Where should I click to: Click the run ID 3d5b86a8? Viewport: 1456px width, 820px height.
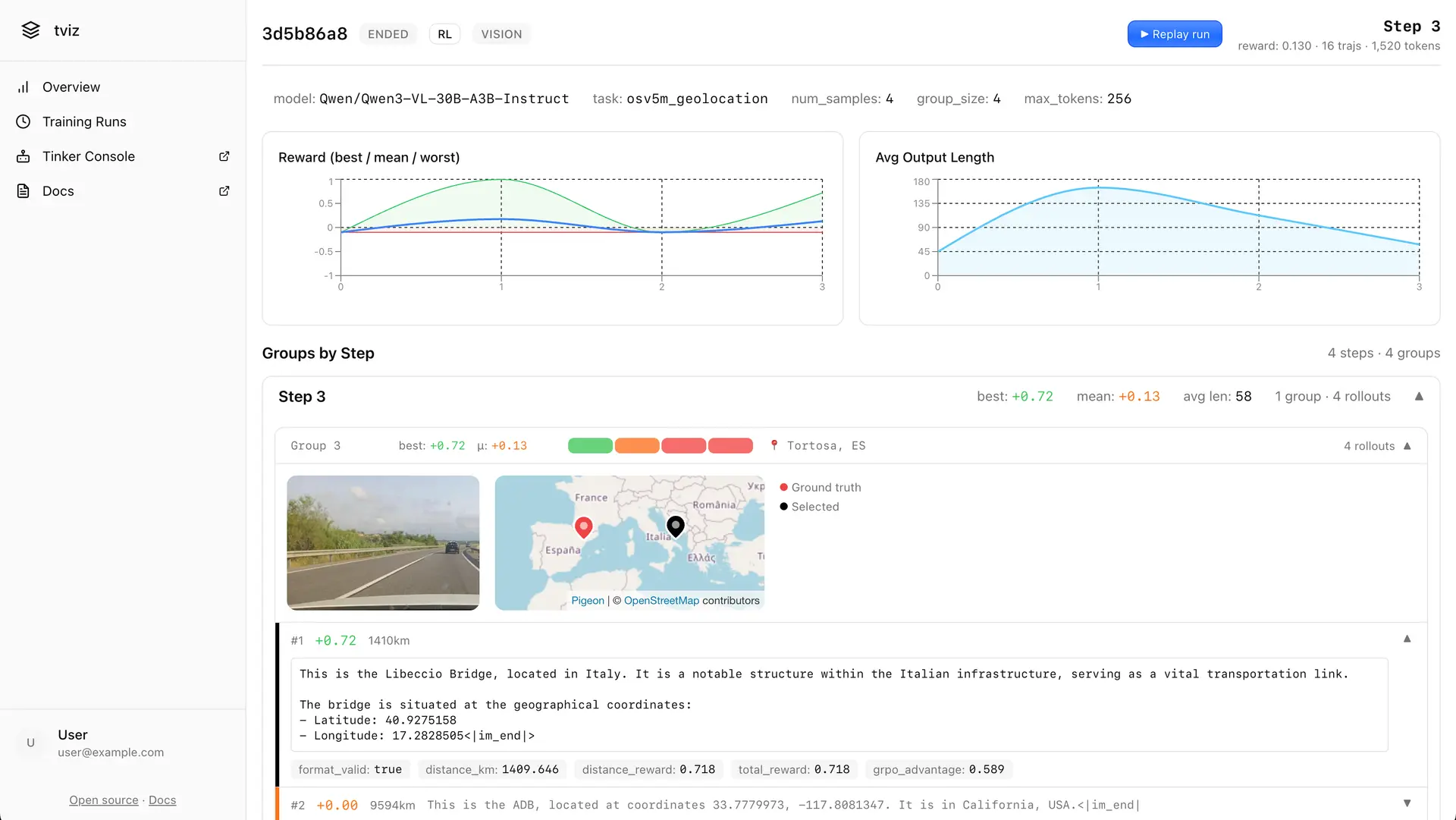point(305,34)
